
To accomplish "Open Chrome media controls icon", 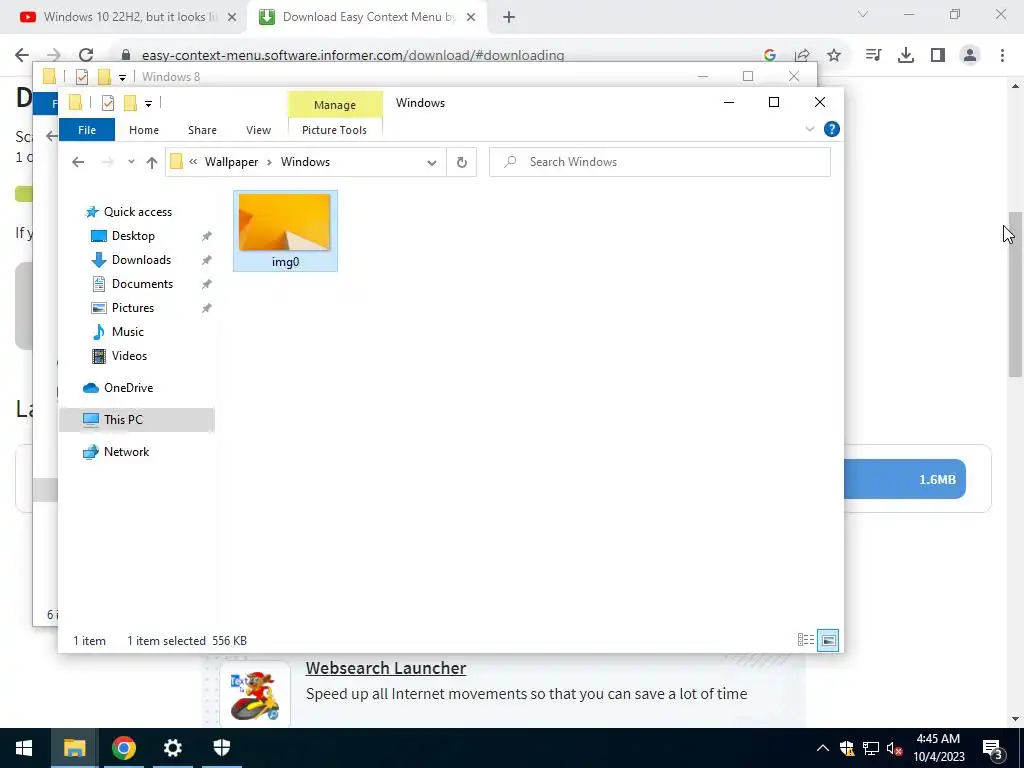I will (873, 55).
